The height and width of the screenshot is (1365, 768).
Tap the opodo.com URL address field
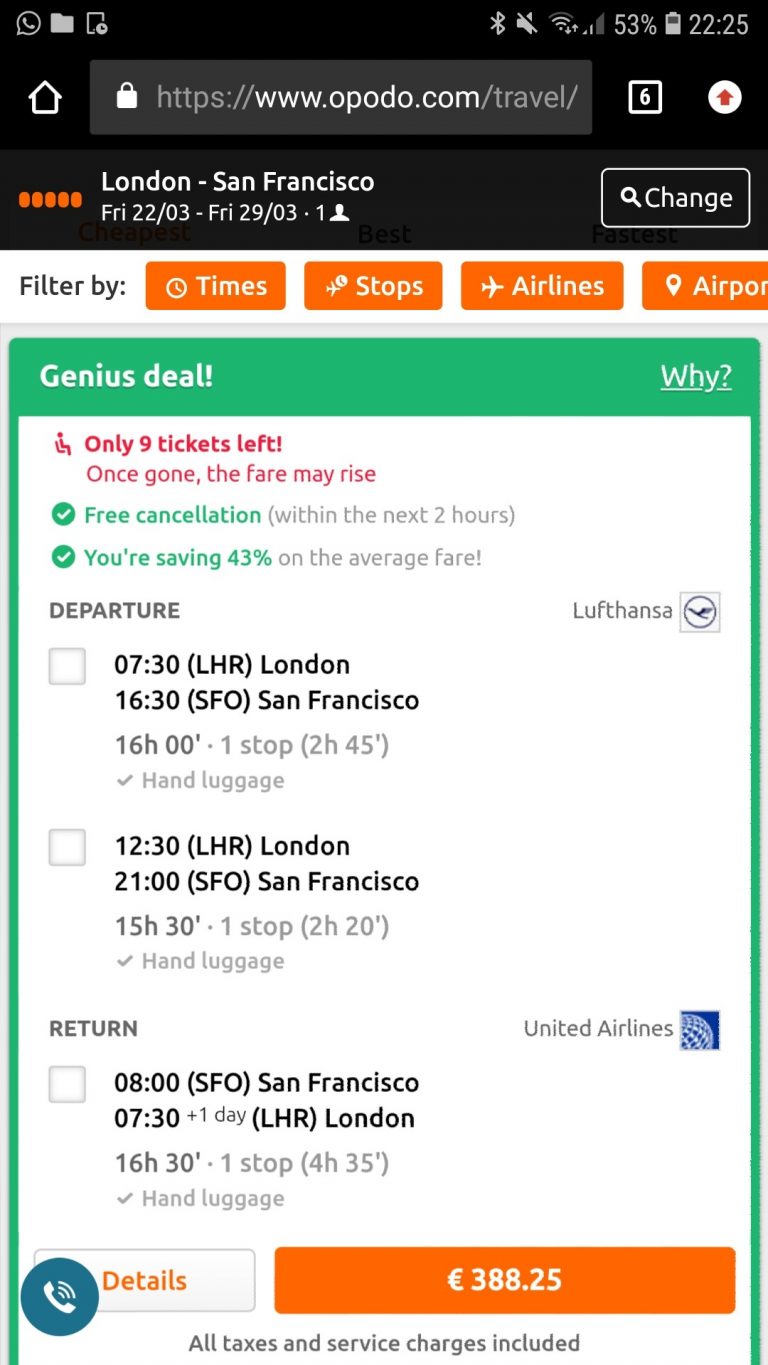pos(366,97)
